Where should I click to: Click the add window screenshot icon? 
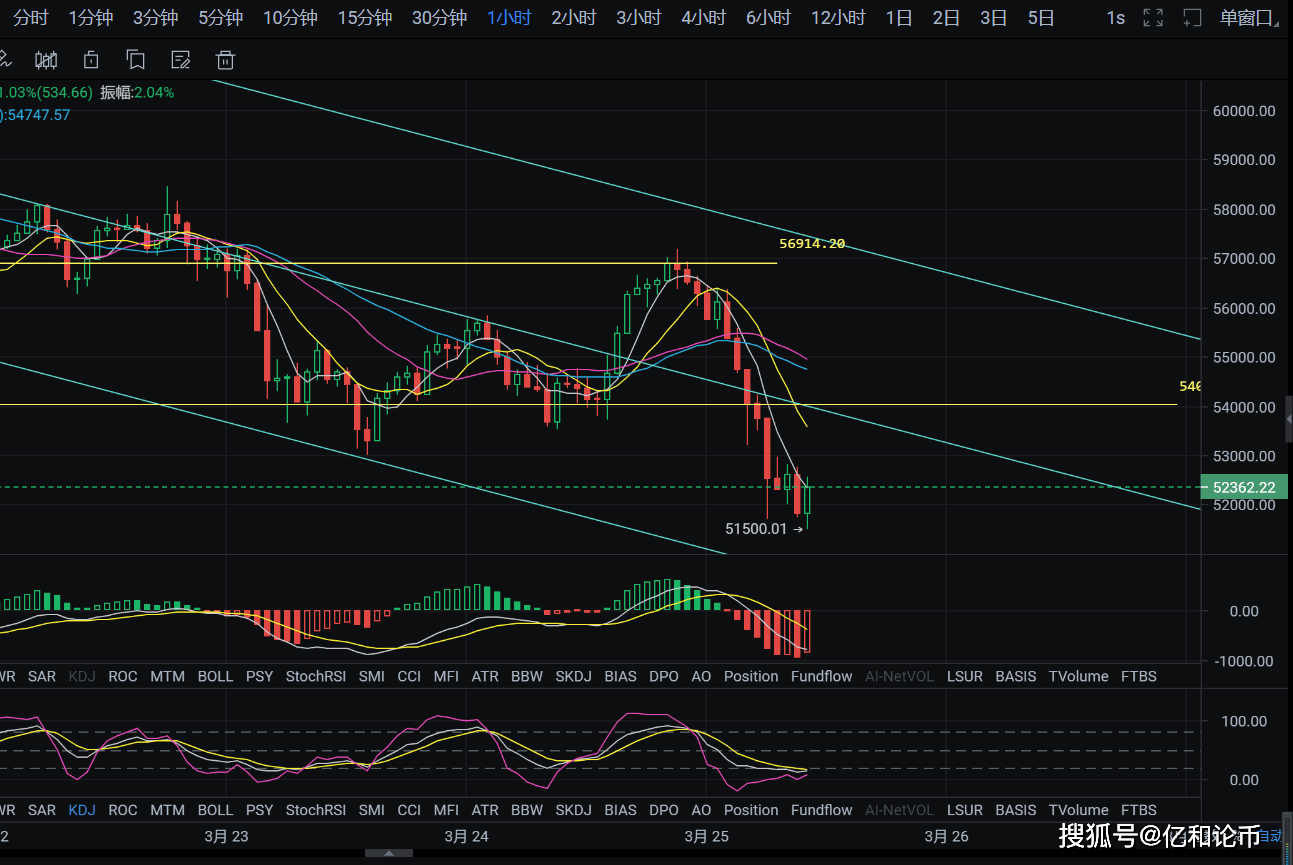click(x=1192, y=18)
